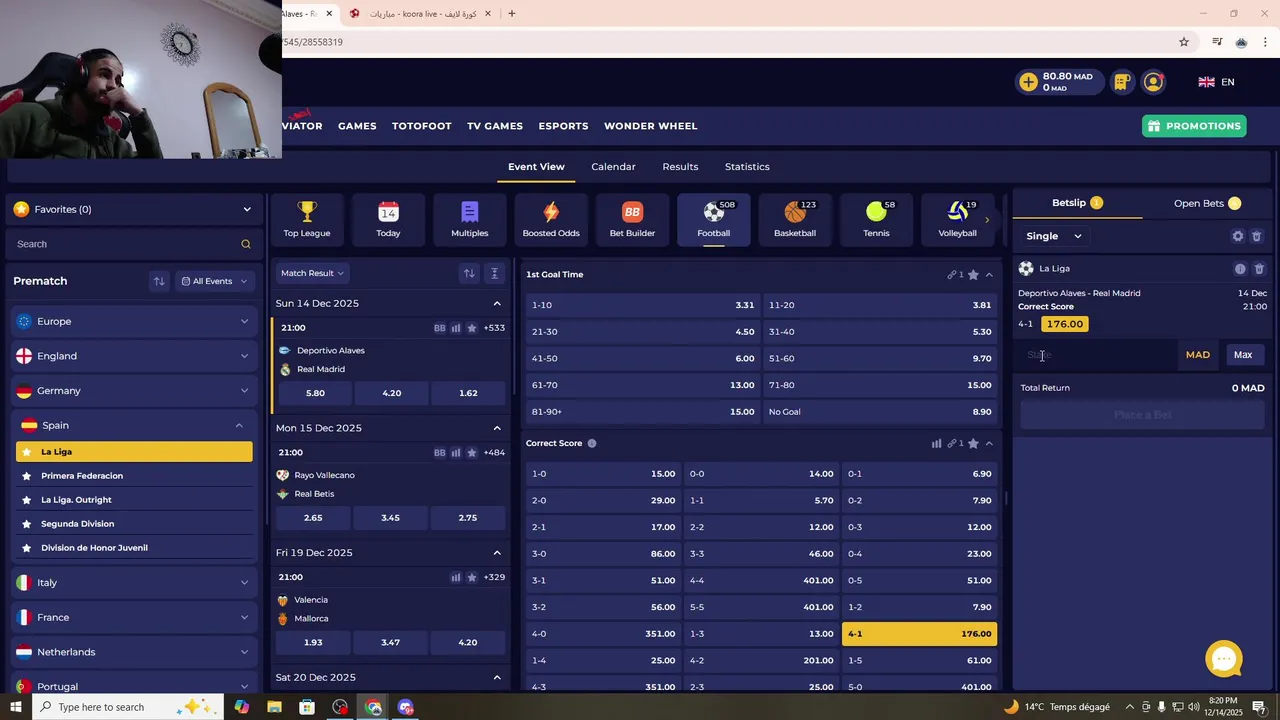Click the Stake input field

tap(1098, 355)
